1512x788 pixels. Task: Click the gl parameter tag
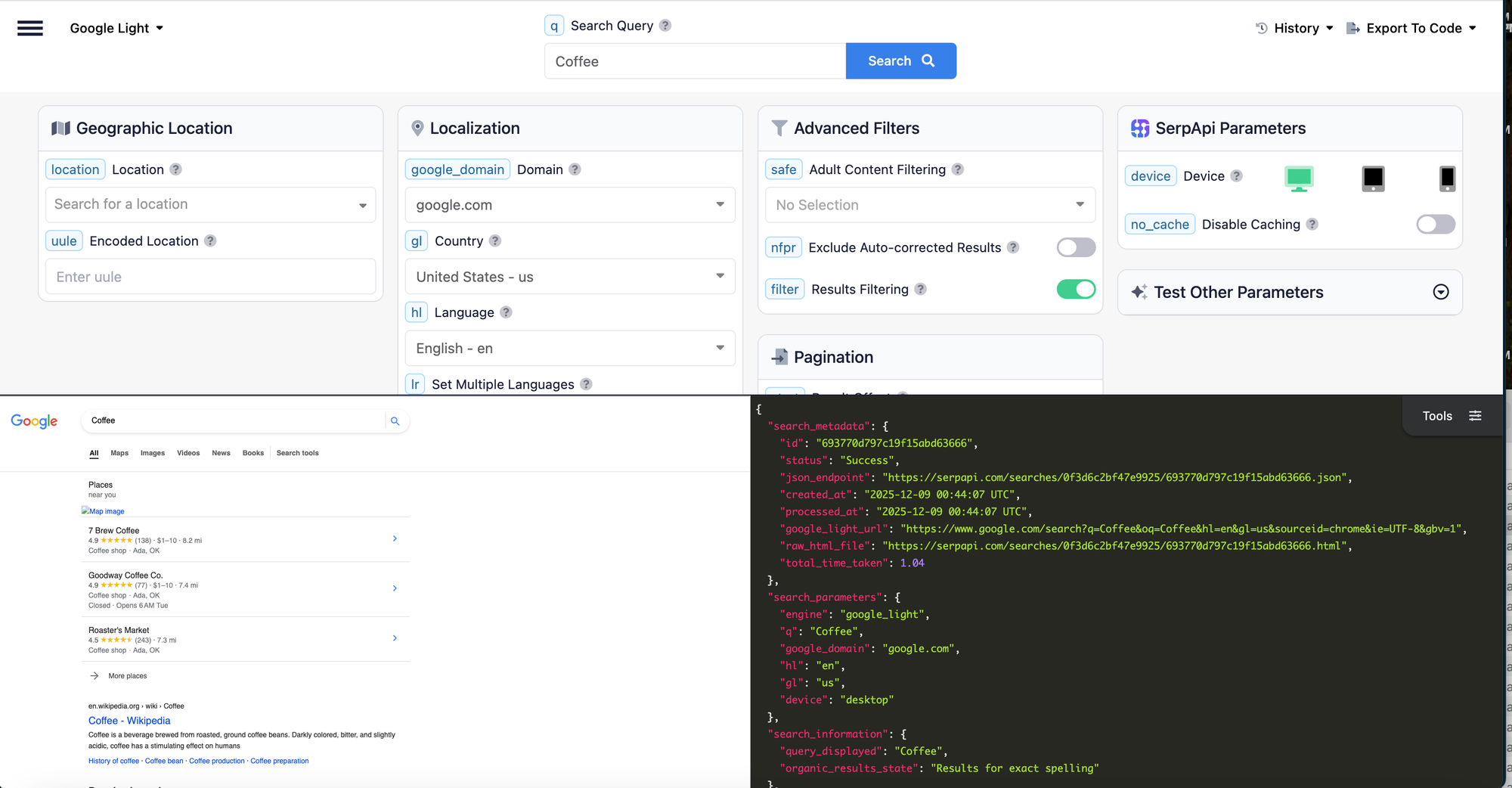pos(417,241)
